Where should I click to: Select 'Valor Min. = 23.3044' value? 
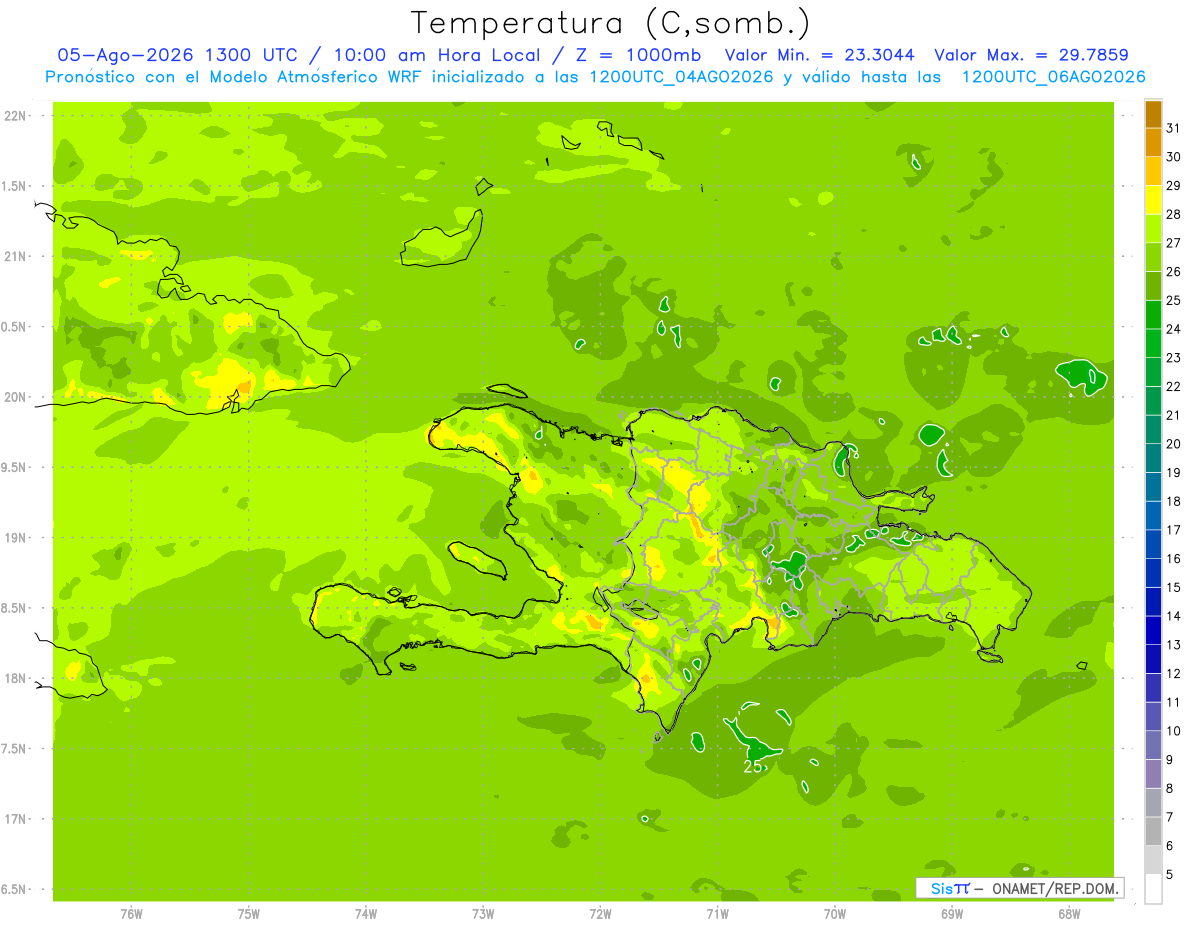[x=820, y=55]
